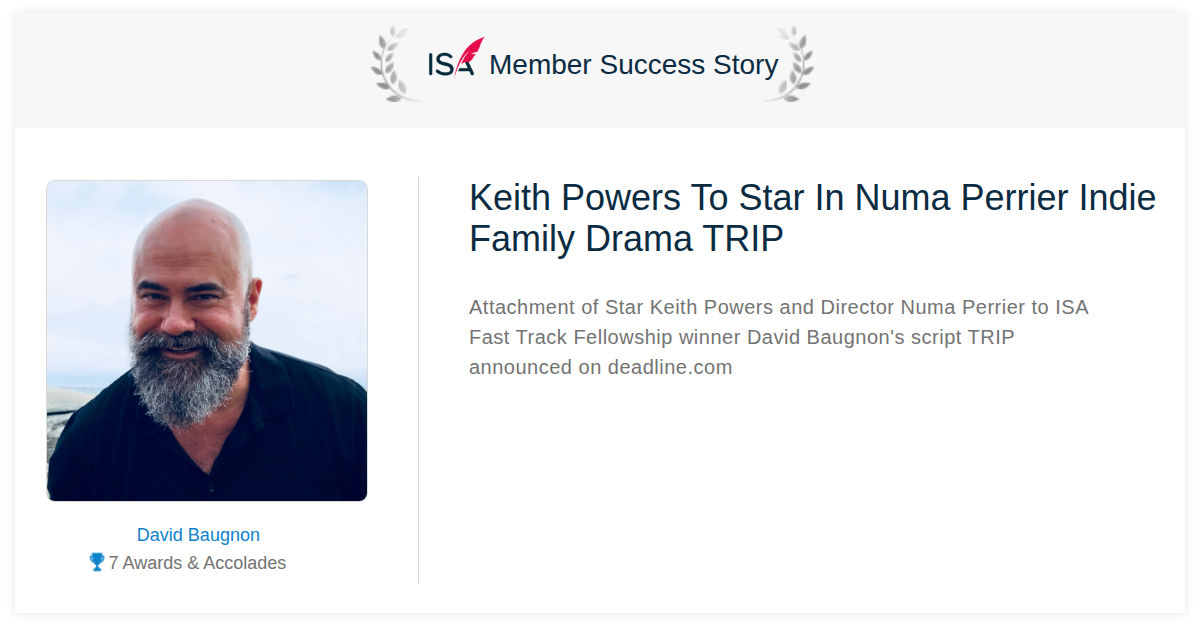Click the 7 Awards & Accolades text

point(197,563)
